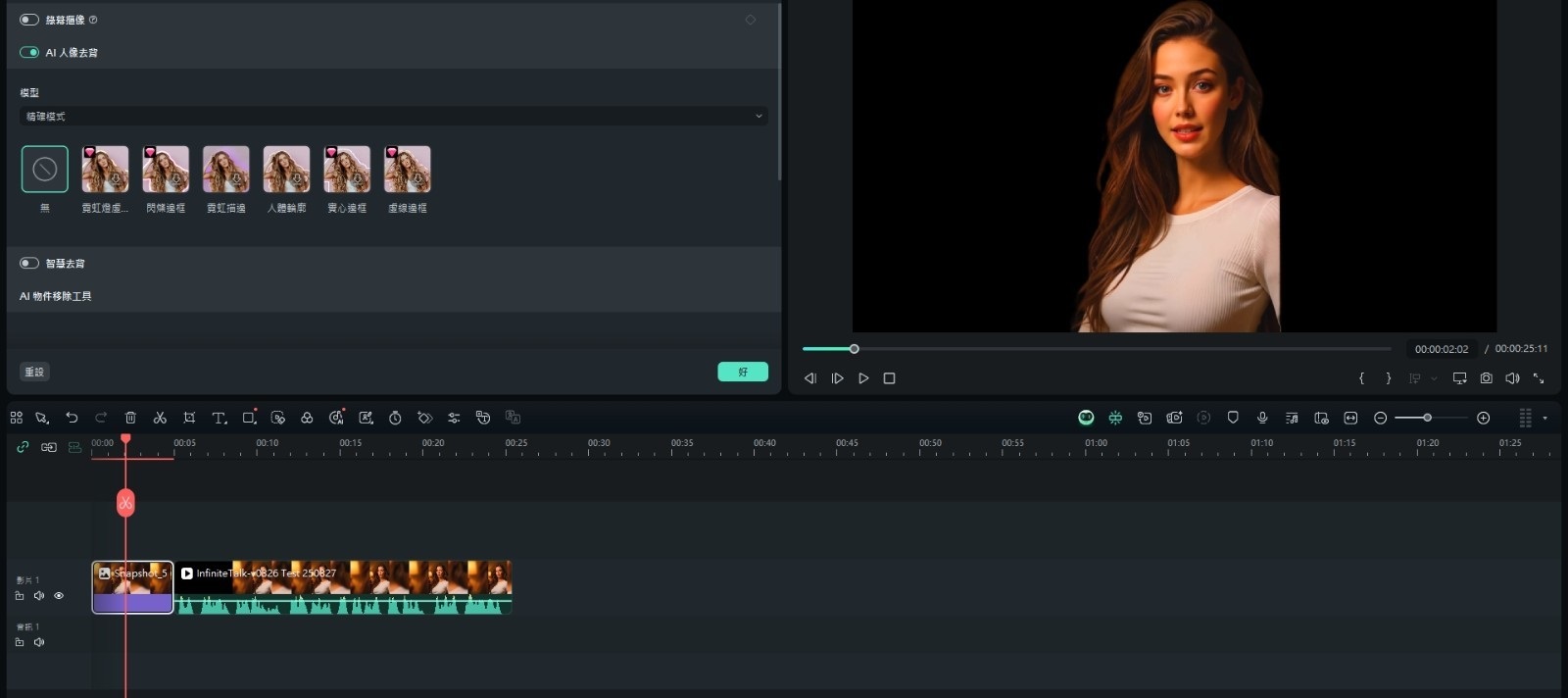Select the text tool icon
Screen dimensions: 1568x698
click(x=219, y=418)
